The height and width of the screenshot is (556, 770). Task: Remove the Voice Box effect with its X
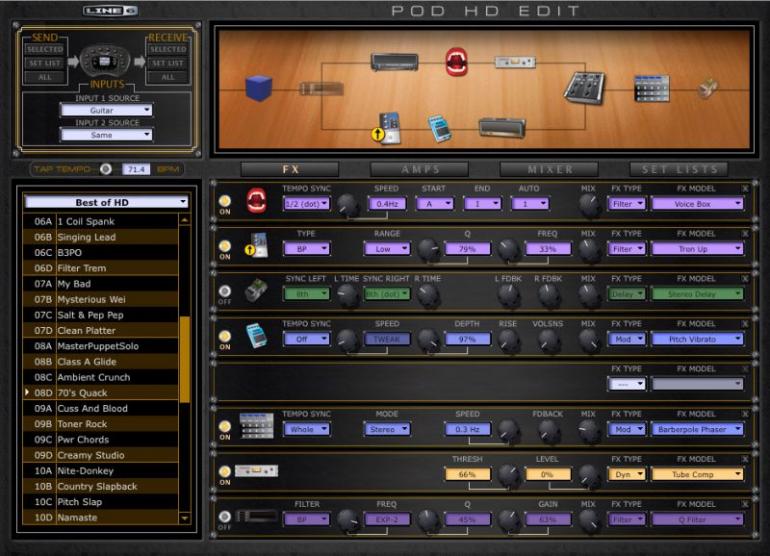tap(745, 189)
